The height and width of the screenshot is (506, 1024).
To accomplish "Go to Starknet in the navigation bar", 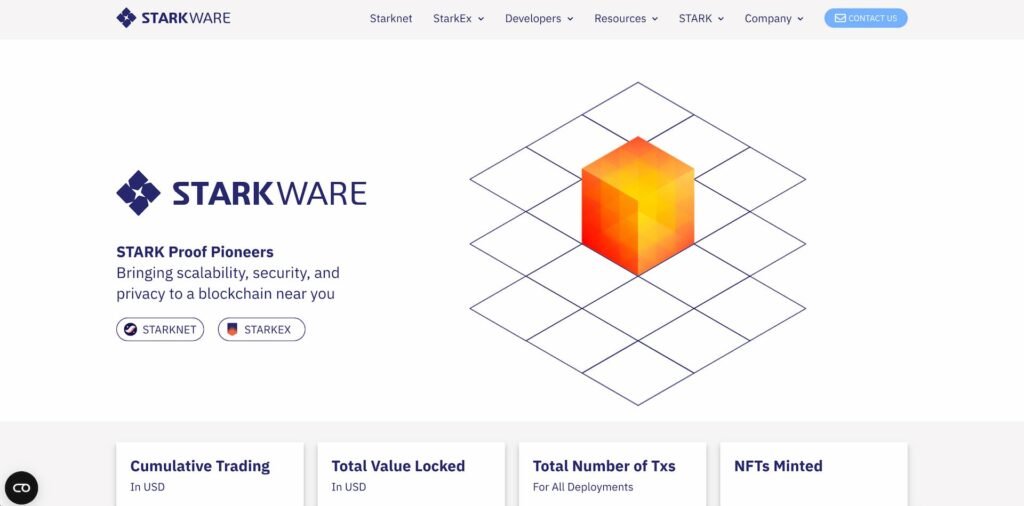I will pyautogui.click(x=391, y=19).
